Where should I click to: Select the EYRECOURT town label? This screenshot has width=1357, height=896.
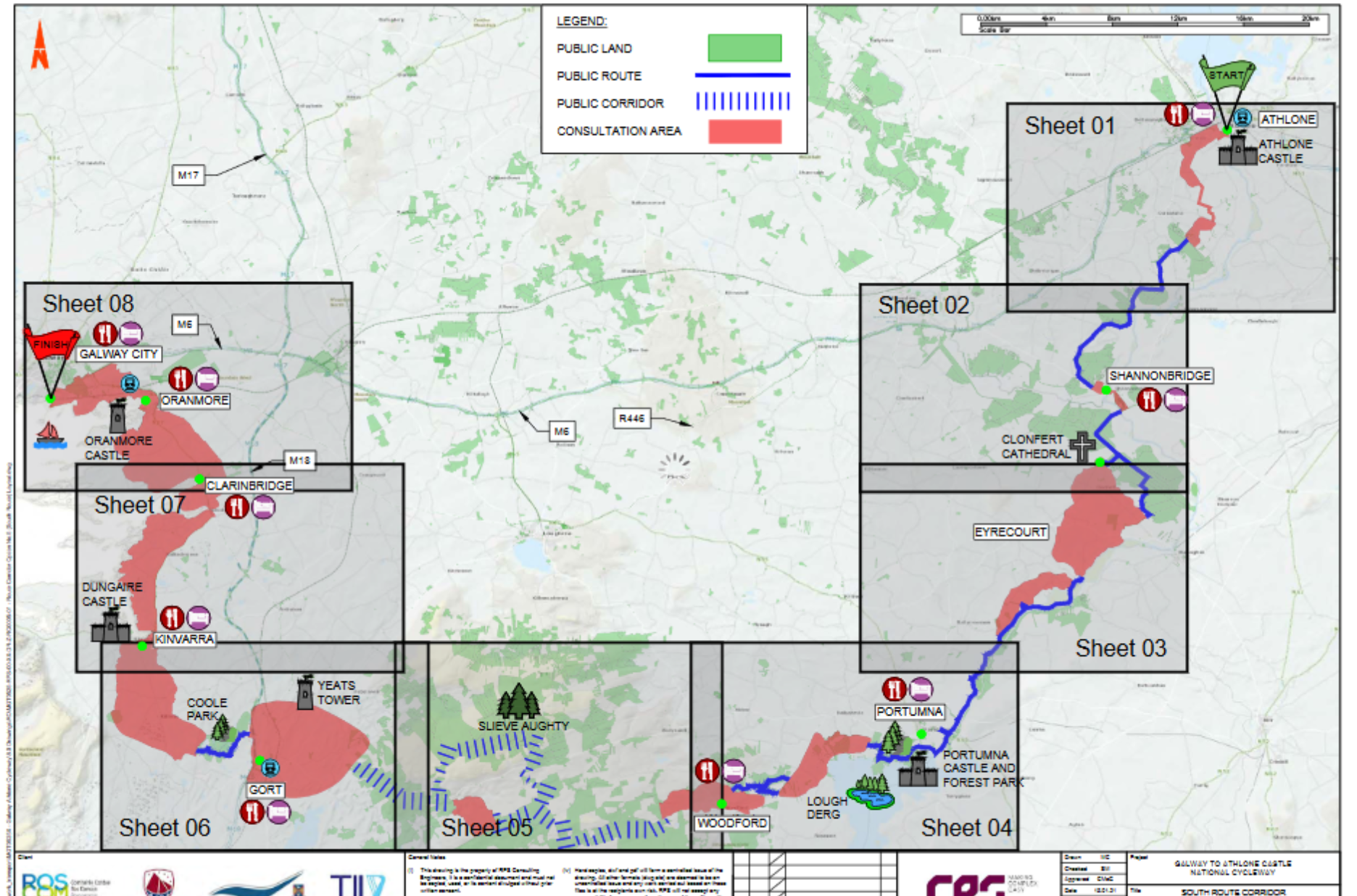(1011, 532)
